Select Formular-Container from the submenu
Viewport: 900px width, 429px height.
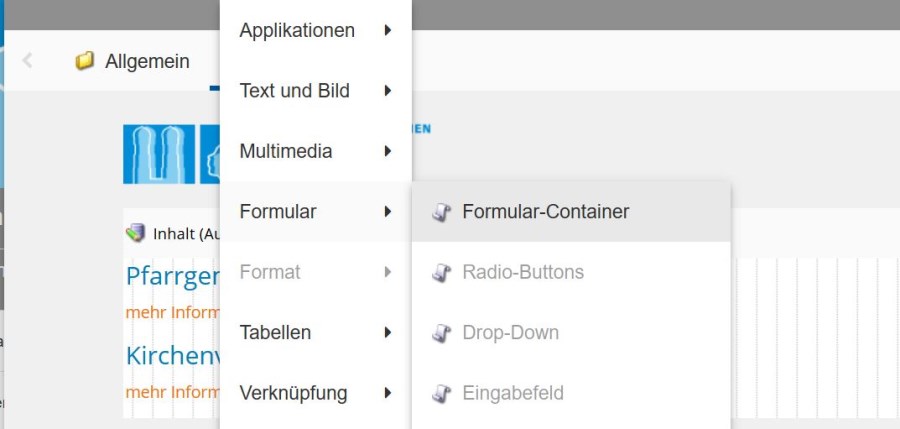coord(545,212)
